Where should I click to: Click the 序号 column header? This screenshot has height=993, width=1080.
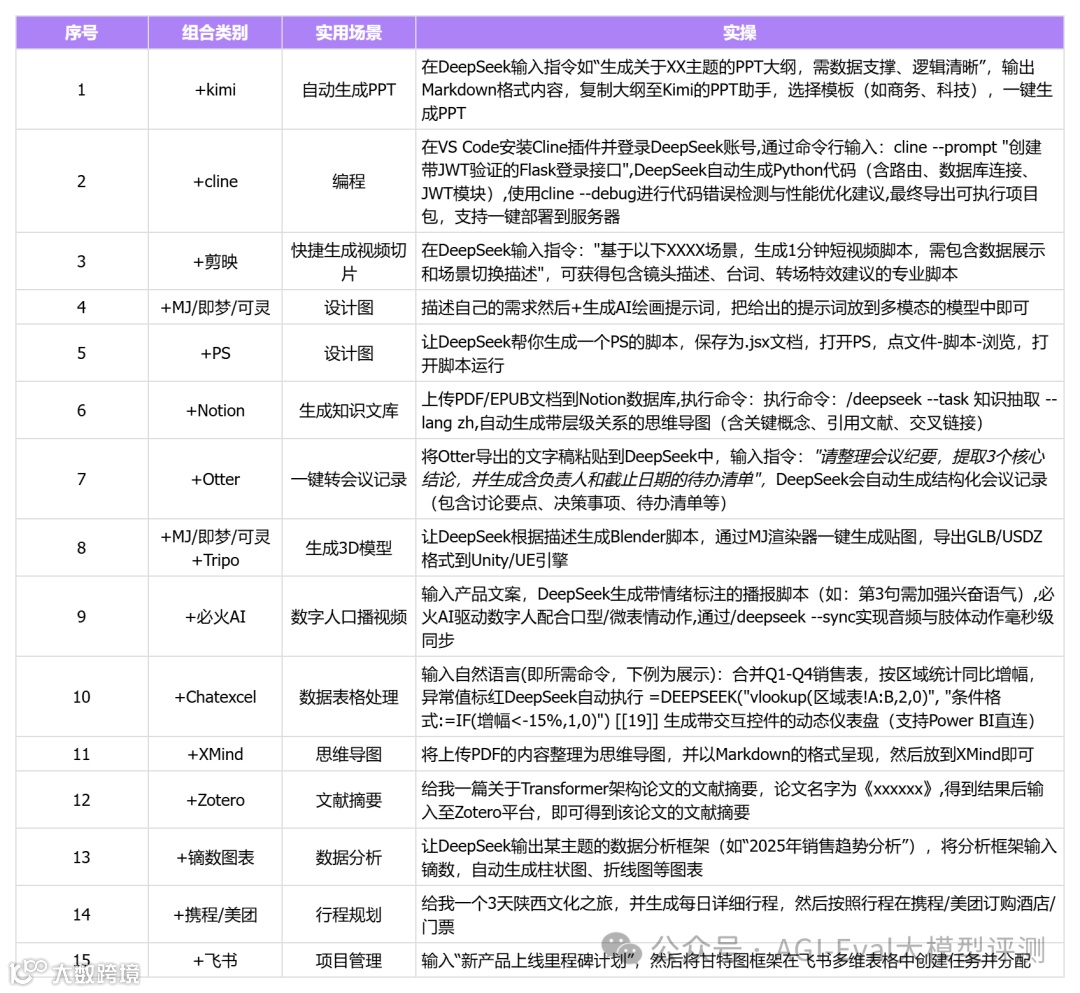click(x=82, y=32)
